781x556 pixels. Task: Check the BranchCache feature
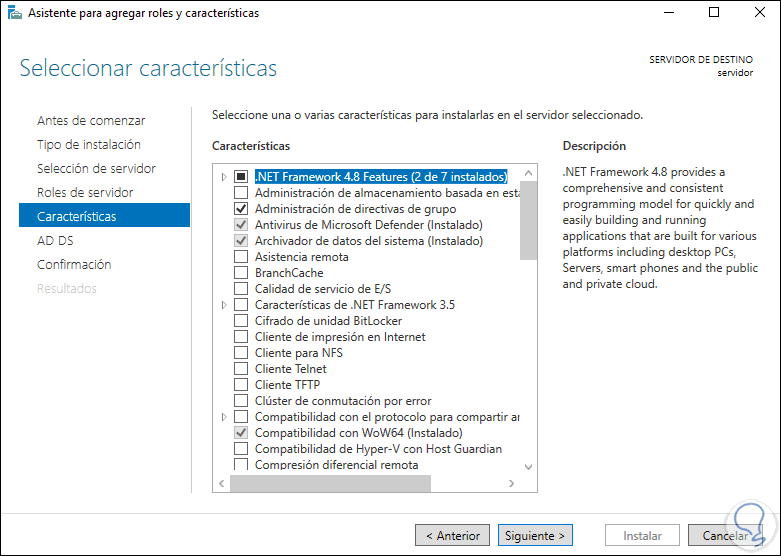coord(240,273)
